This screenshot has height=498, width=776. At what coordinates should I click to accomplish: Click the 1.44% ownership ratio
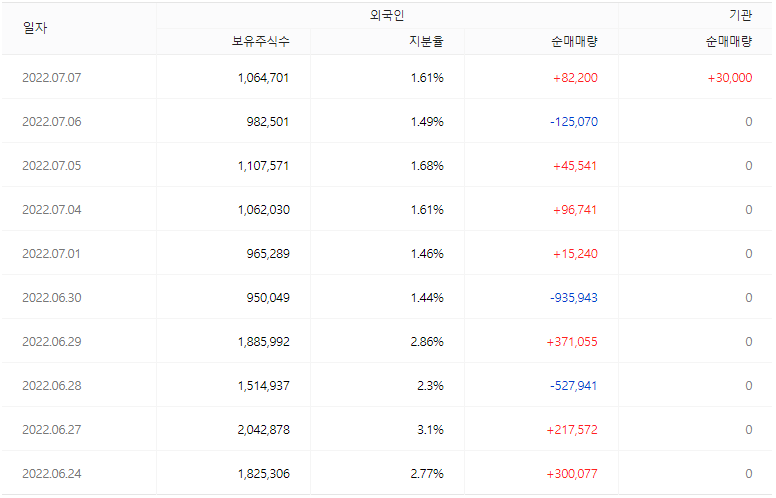pyautogui.click(x=427, y=298)
